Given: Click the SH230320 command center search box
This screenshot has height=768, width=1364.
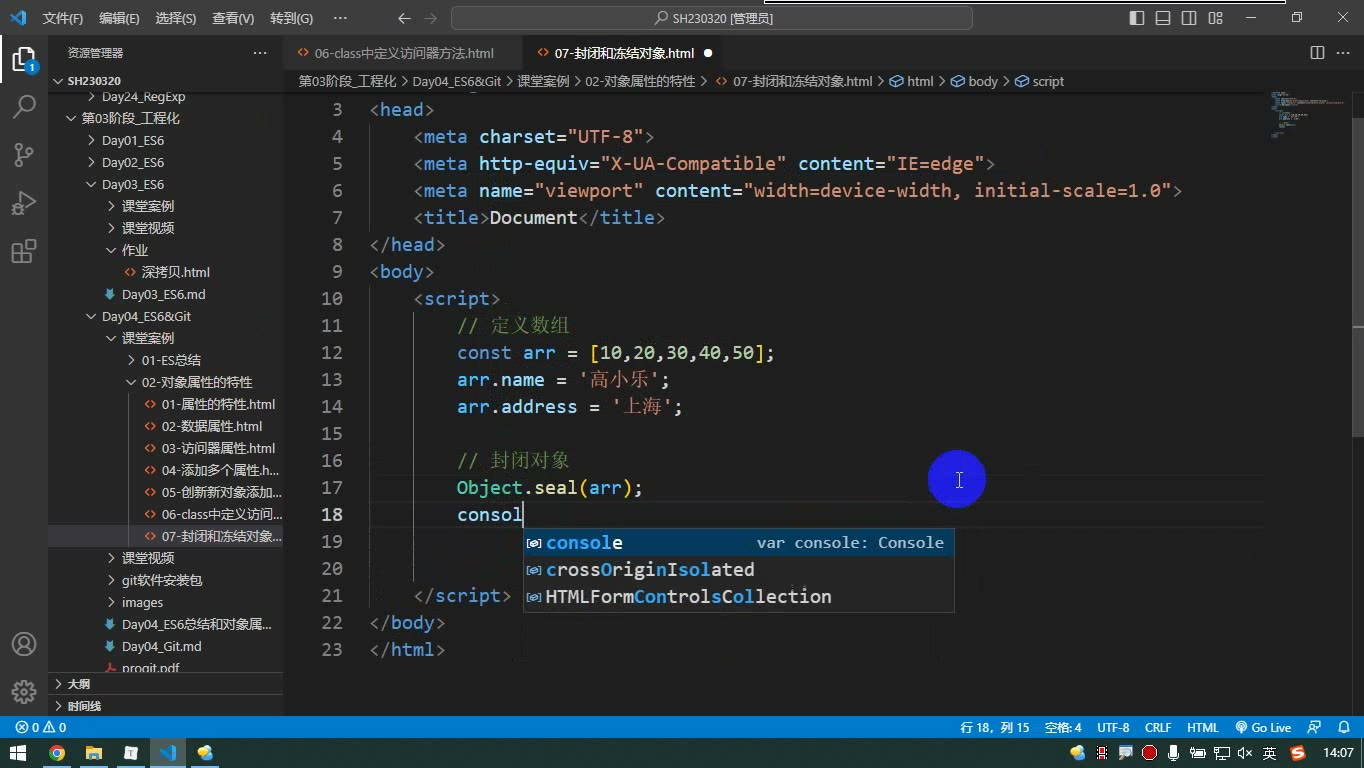Looking at the screenshot, I should (x=712, y=18).
